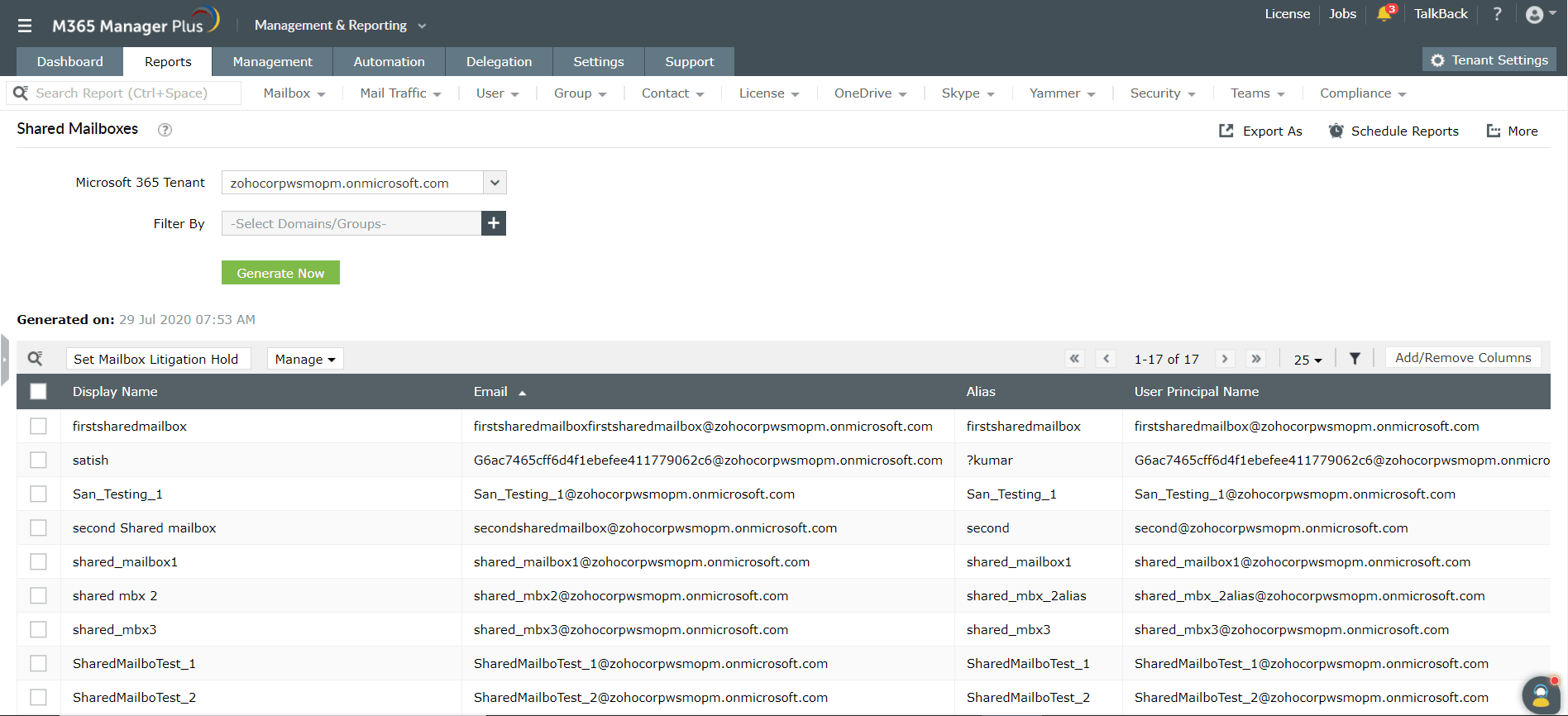The image size is (1568, 716).
Task: Open the License link in header
Action: pos(1287,14)
